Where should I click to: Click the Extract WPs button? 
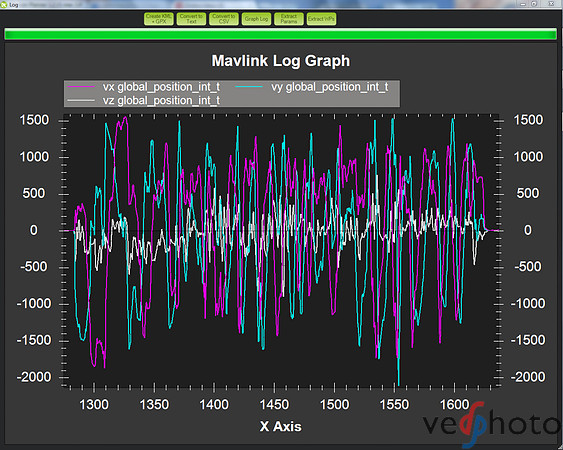pos(321,19)
